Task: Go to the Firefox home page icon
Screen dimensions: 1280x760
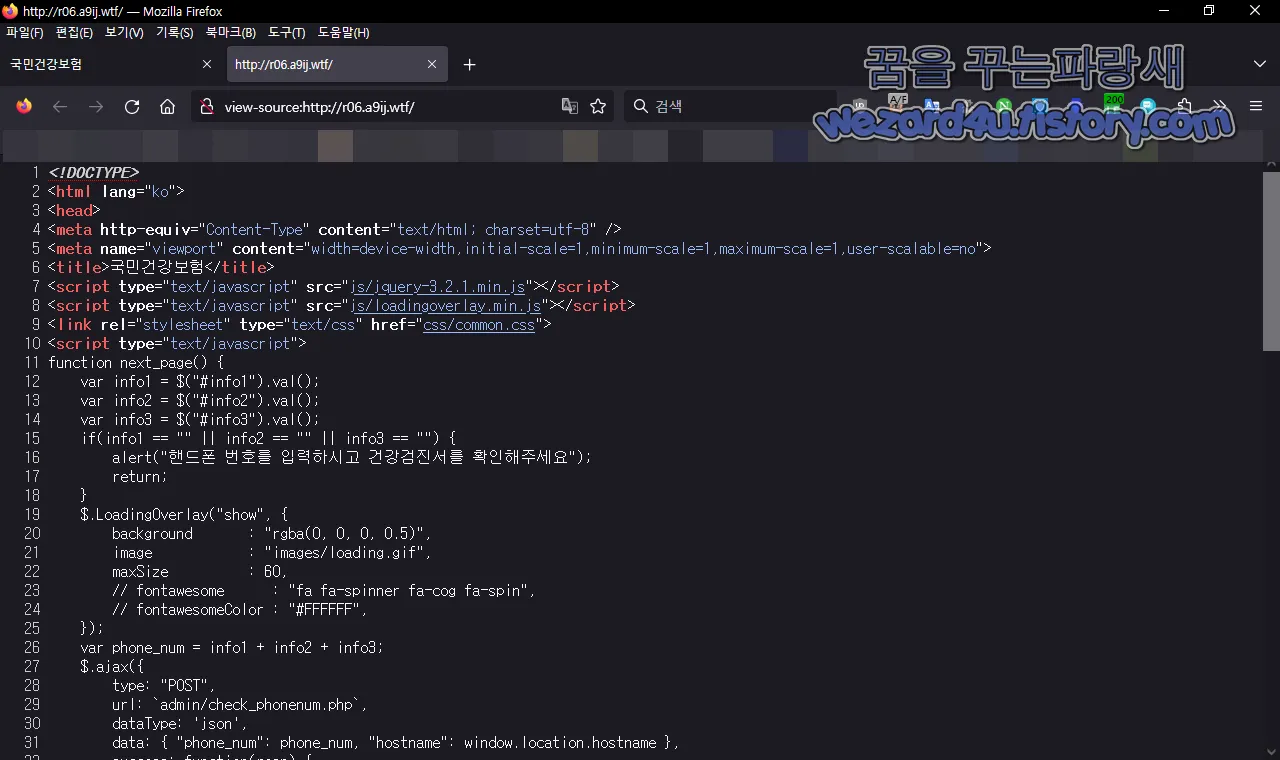Action: (168, 107)
